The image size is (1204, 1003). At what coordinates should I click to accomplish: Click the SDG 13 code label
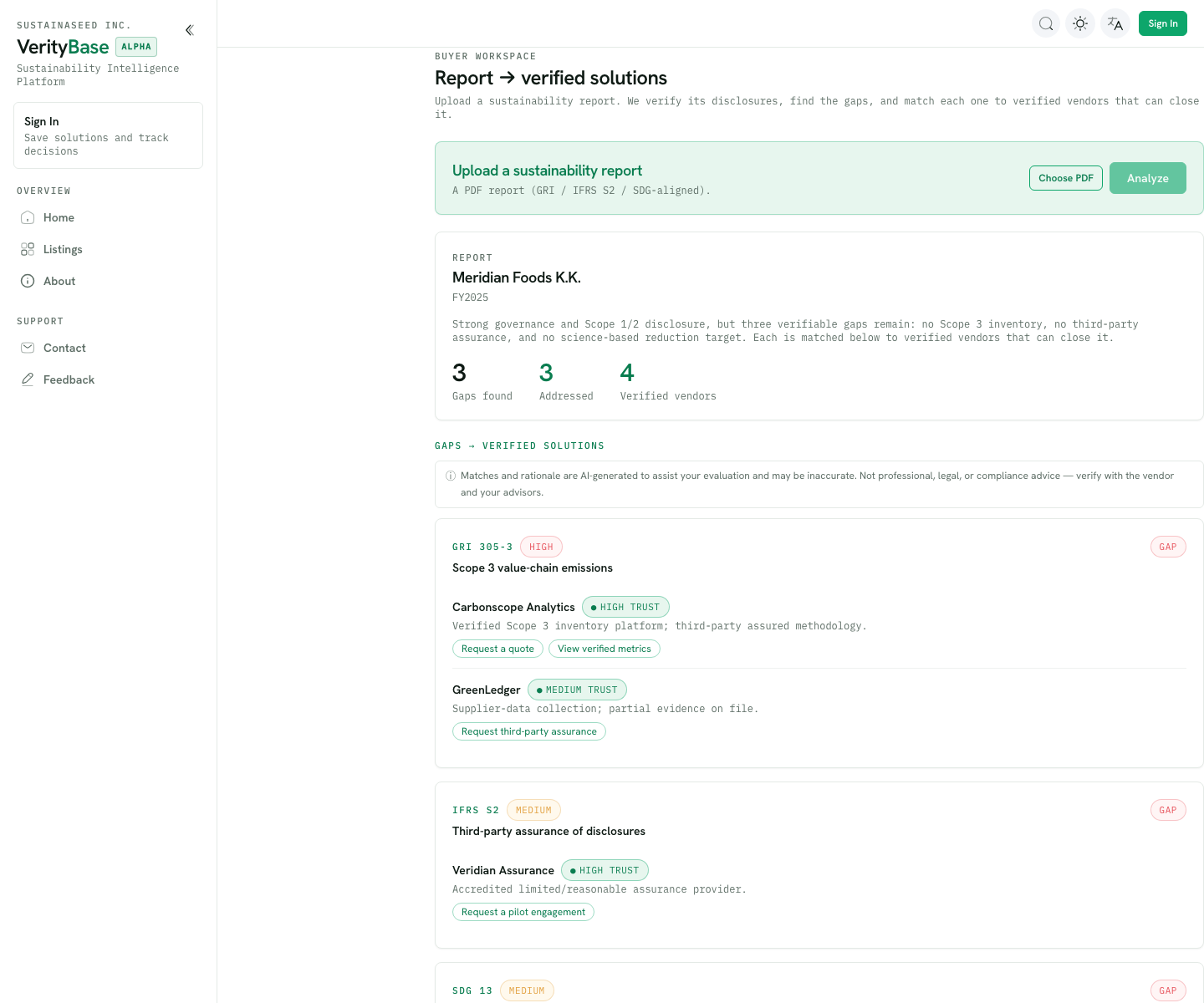[472, 990]
